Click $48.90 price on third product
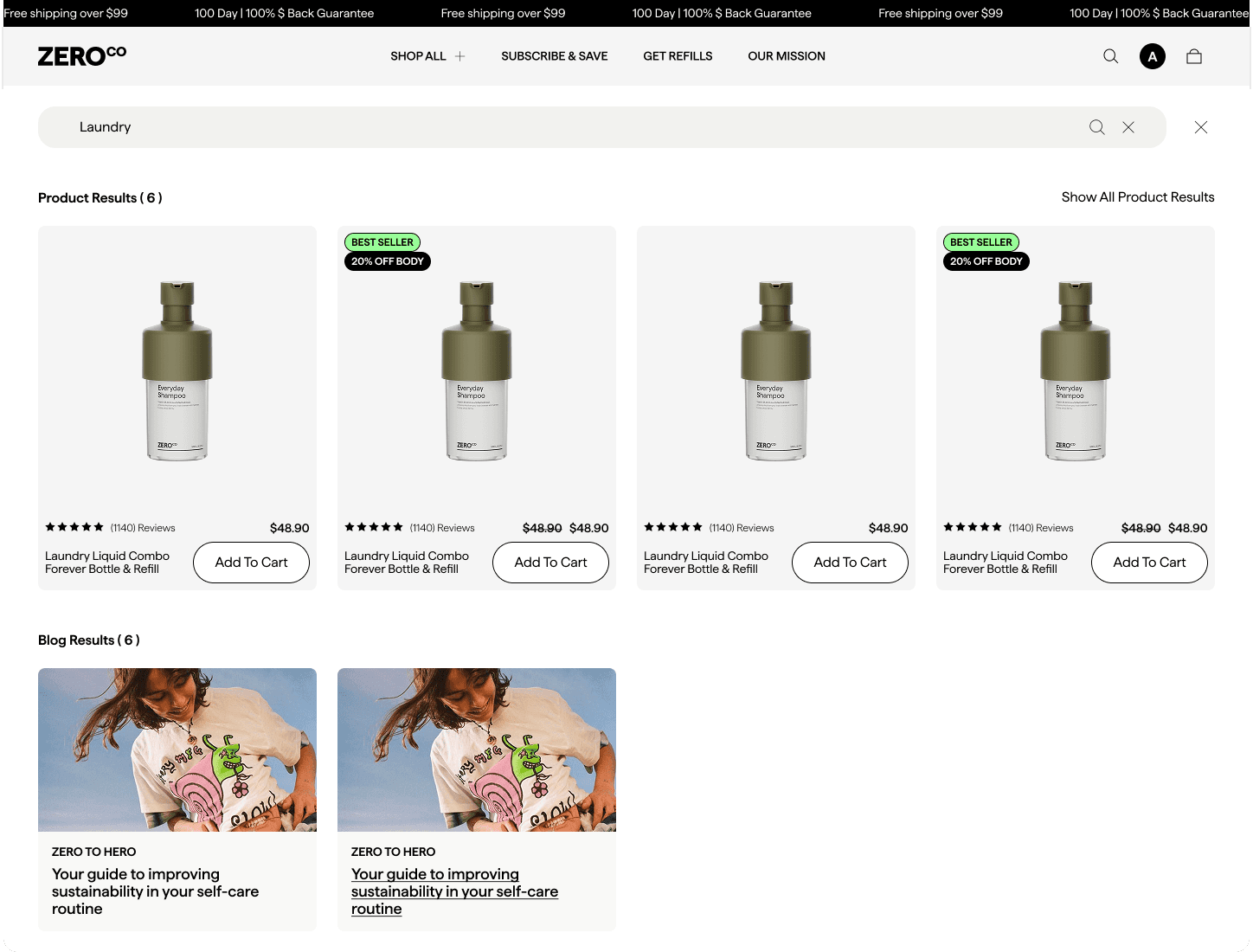 coord(889,528)
